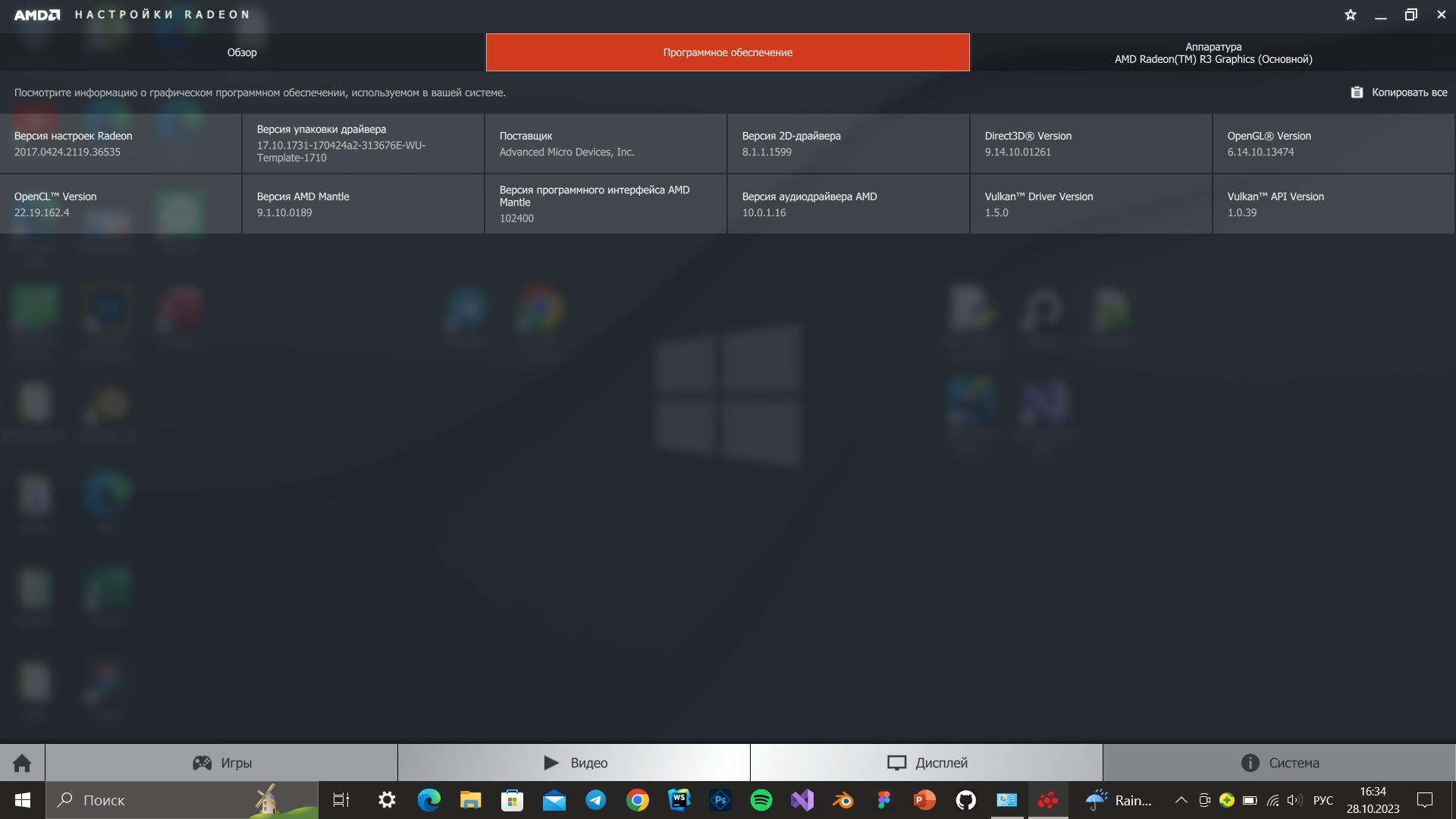
Task: Select the Vulkan Driver Version tile
Action: coord(1091,204)
